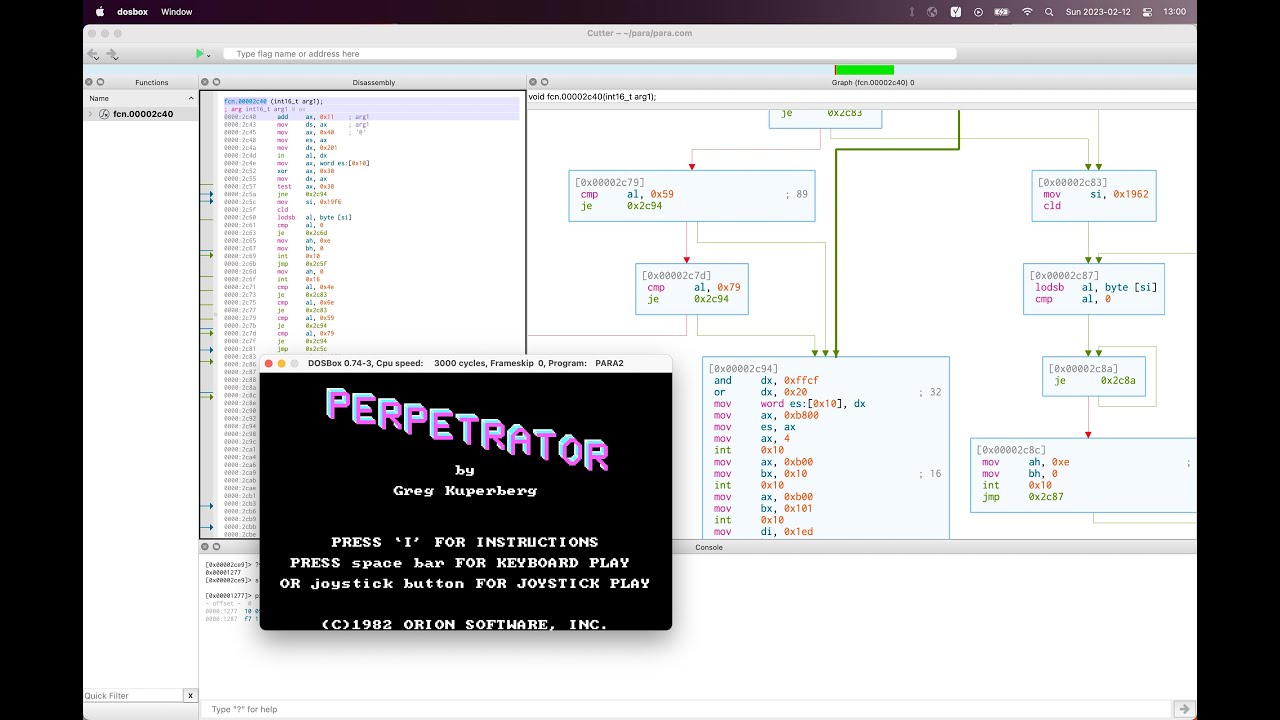Close the Disassembly panel

click(204, 82)
